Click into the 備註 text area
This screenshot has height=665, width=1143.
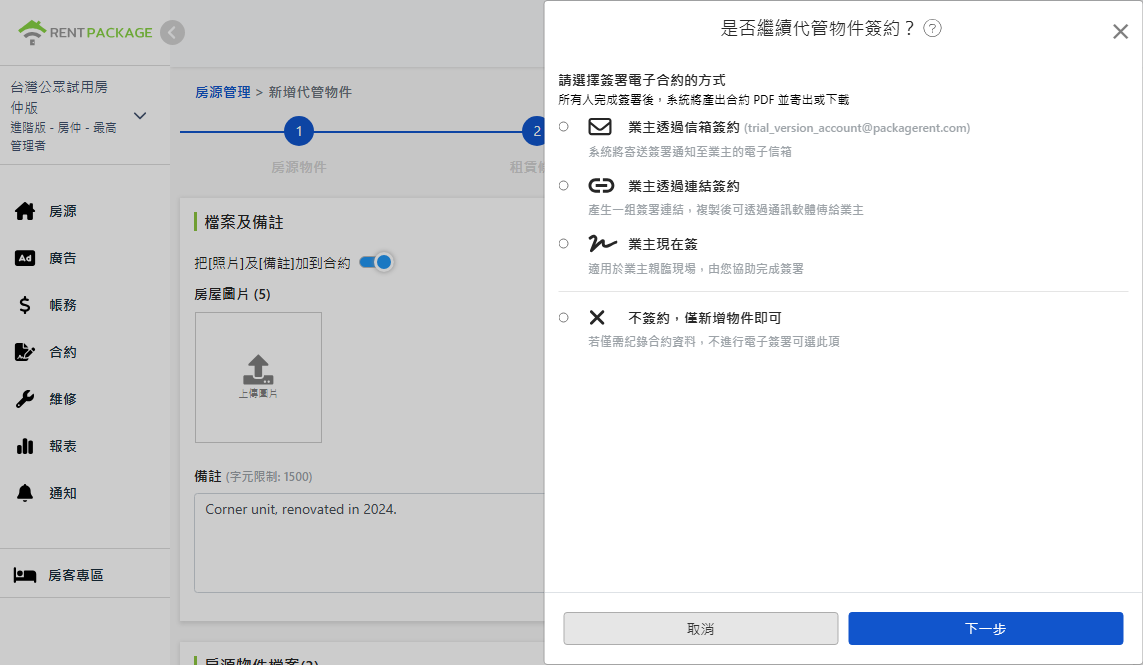pos(370,542)
